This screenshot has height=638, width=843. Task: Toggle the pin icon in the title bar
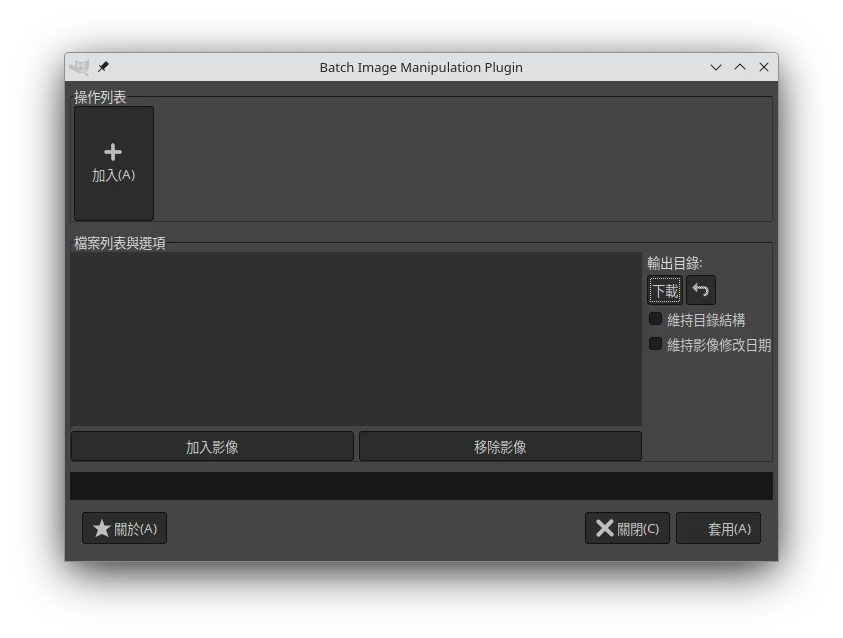[x=103, y=67]
